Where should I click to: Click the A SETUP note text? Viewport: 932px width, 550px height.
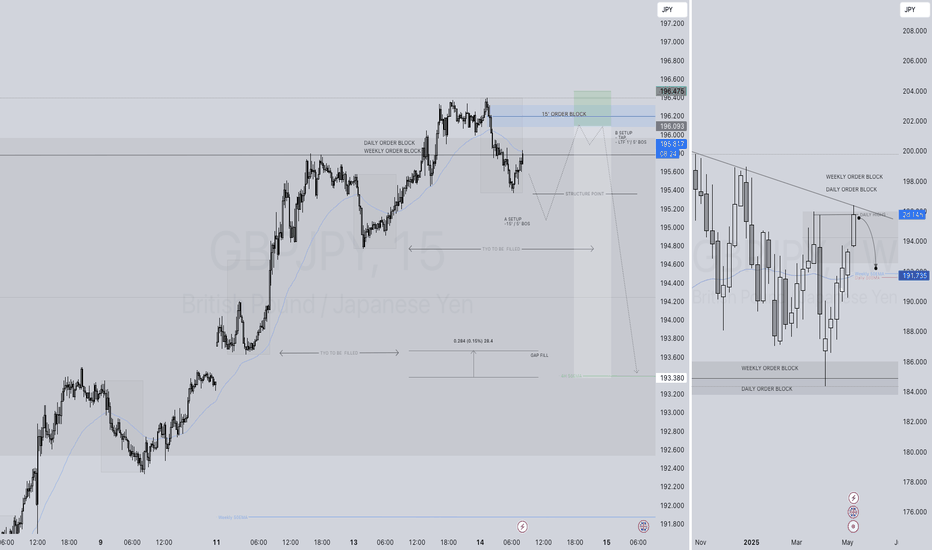tap(517, 221)
